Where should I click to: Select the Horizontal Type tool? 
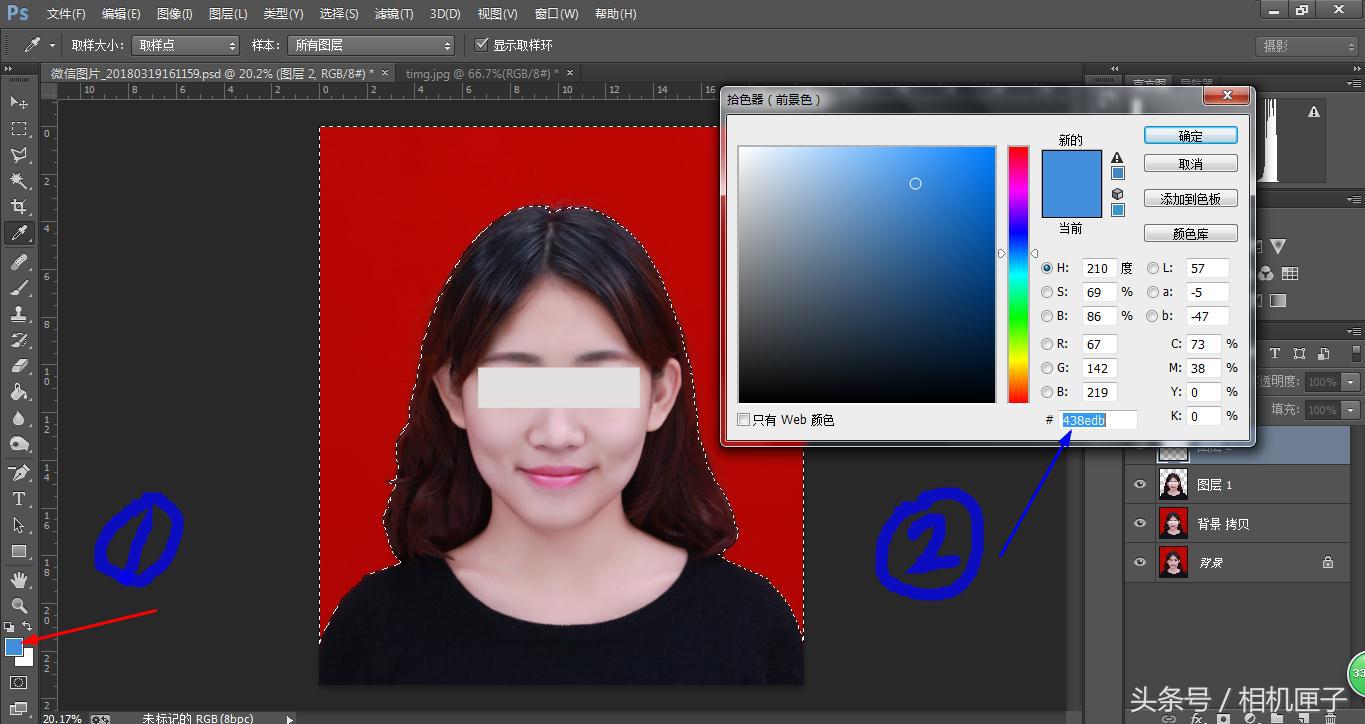click(x=18, y=497)
